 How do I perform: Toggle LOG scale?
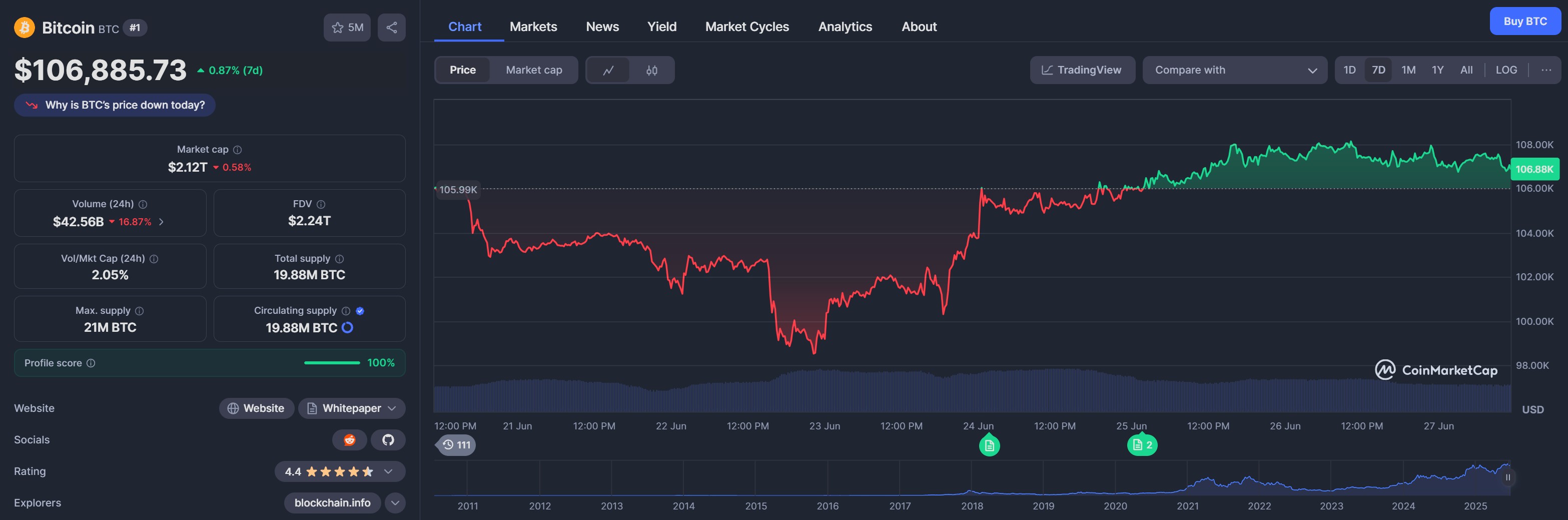pyautogui.click(x=1506, y=70)
